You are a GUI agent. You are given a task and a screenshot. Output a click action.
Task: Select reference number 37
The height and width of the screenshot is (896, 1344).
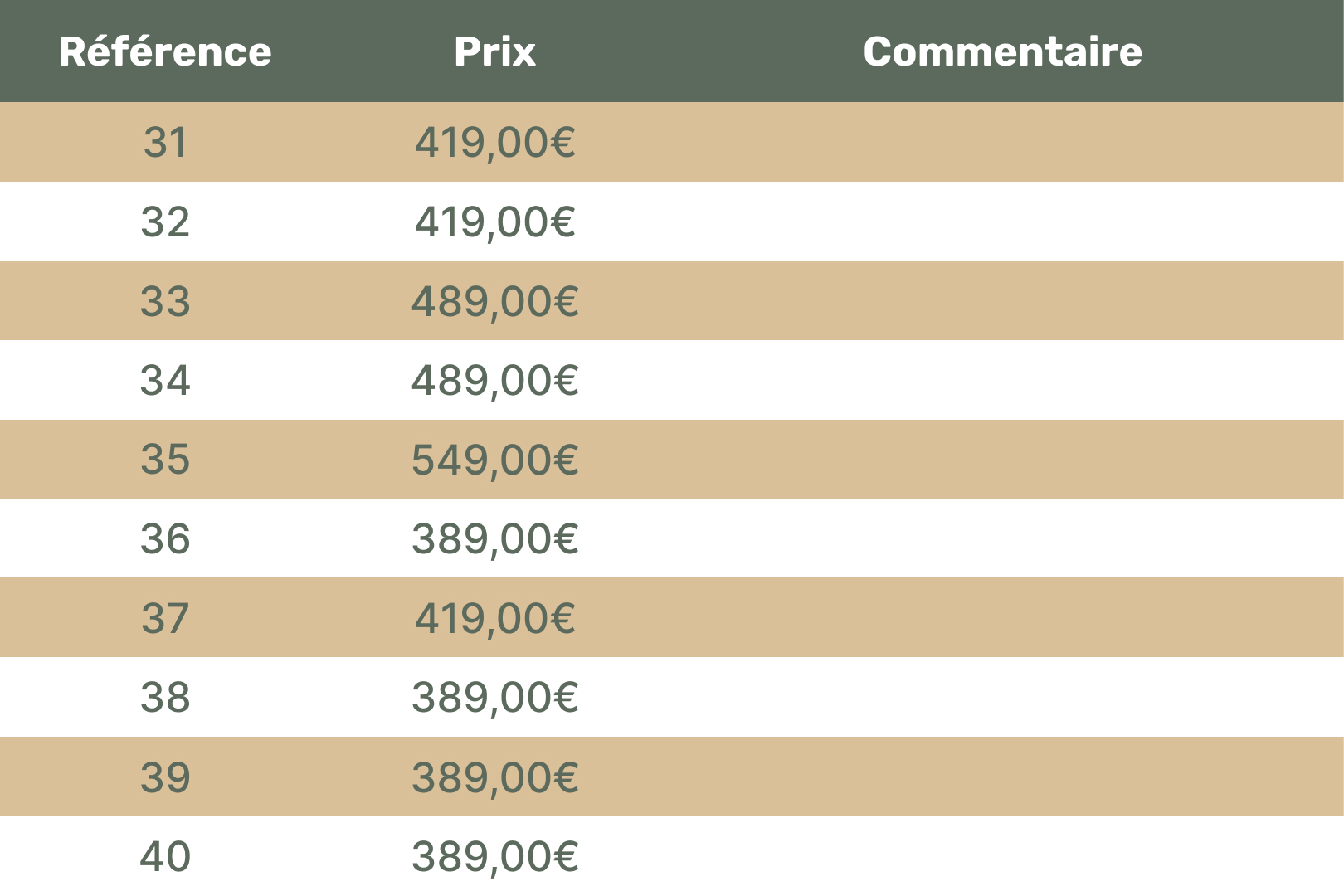tap(165, 618)
